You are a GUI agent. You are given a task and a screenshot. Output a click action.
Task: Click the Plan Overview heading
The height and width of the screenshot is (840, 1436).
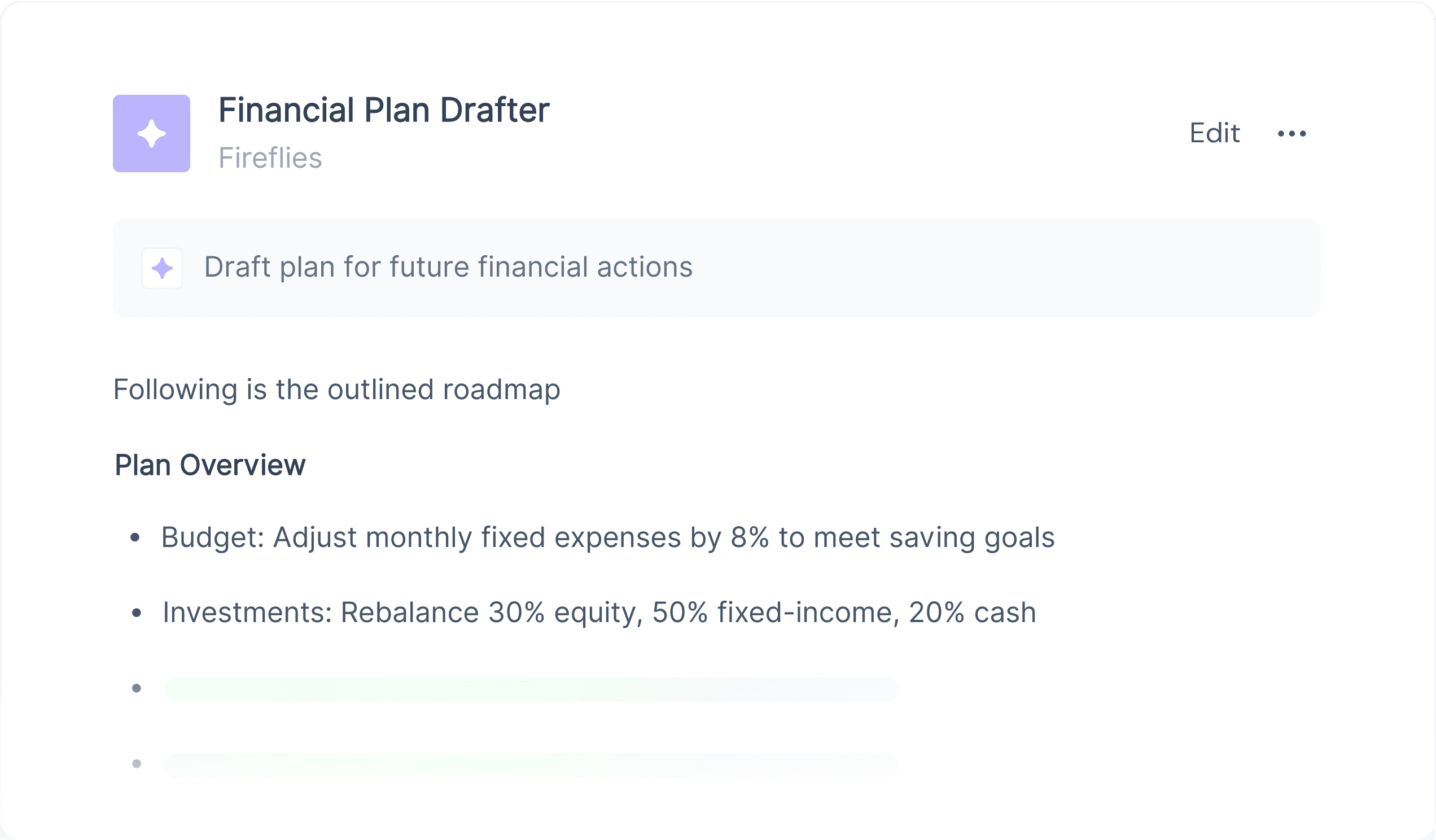[x=211, y=465]
